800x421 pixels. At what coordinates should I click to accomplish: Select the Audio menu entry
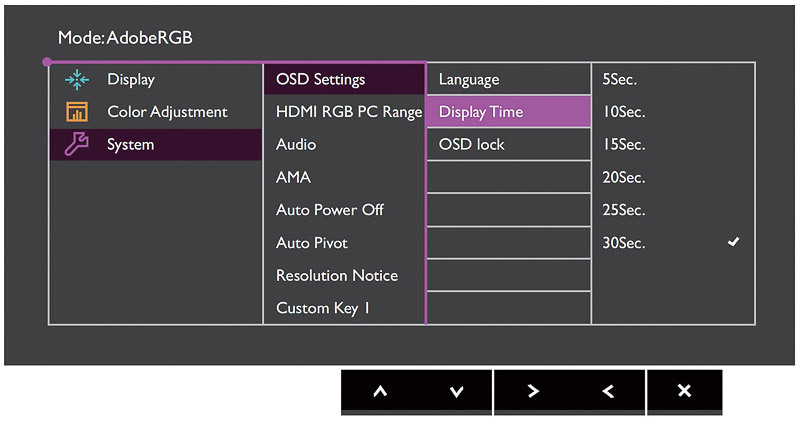tap(344, 145)
